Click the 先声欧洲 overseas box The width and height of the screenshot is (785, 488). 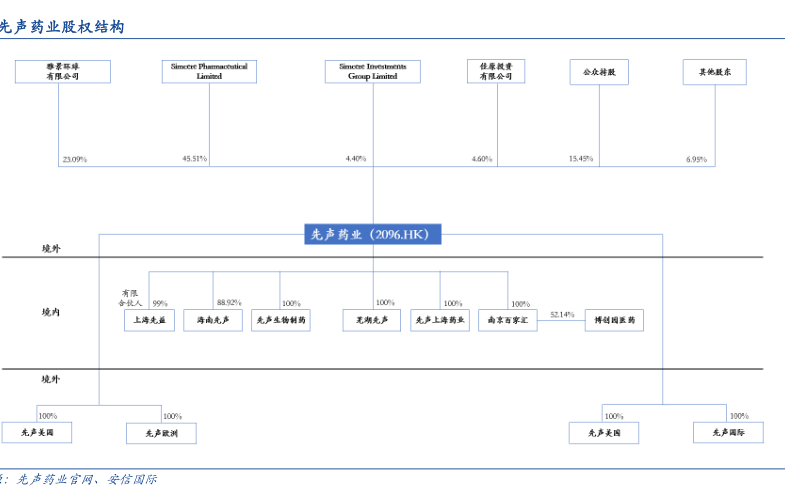pos(161,433)
